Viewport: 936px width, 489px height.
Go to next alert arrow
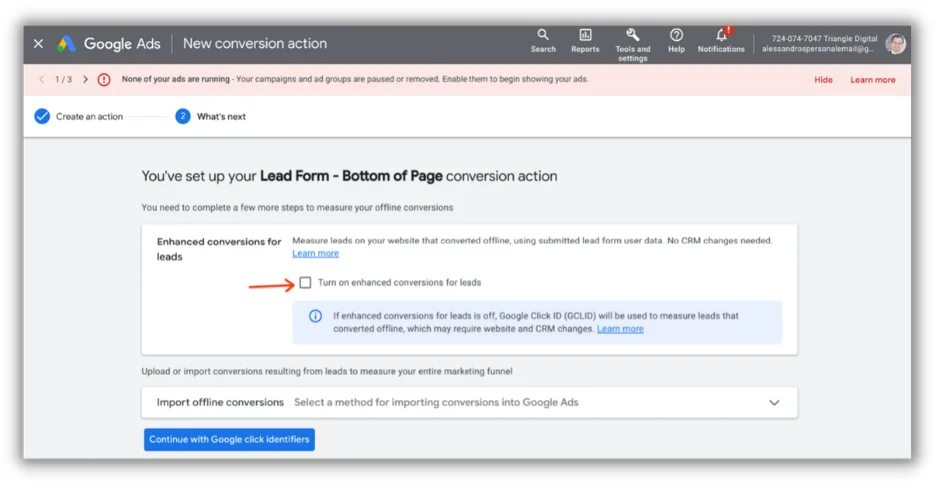point(85,79)
